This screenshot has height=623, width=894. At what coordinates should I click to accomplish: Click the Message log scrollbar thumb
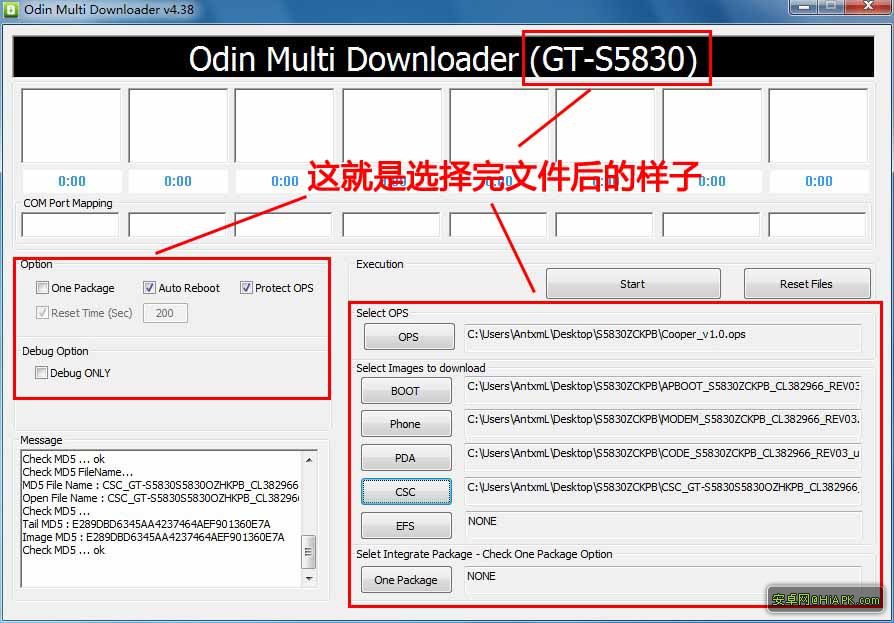click(308, 551)
